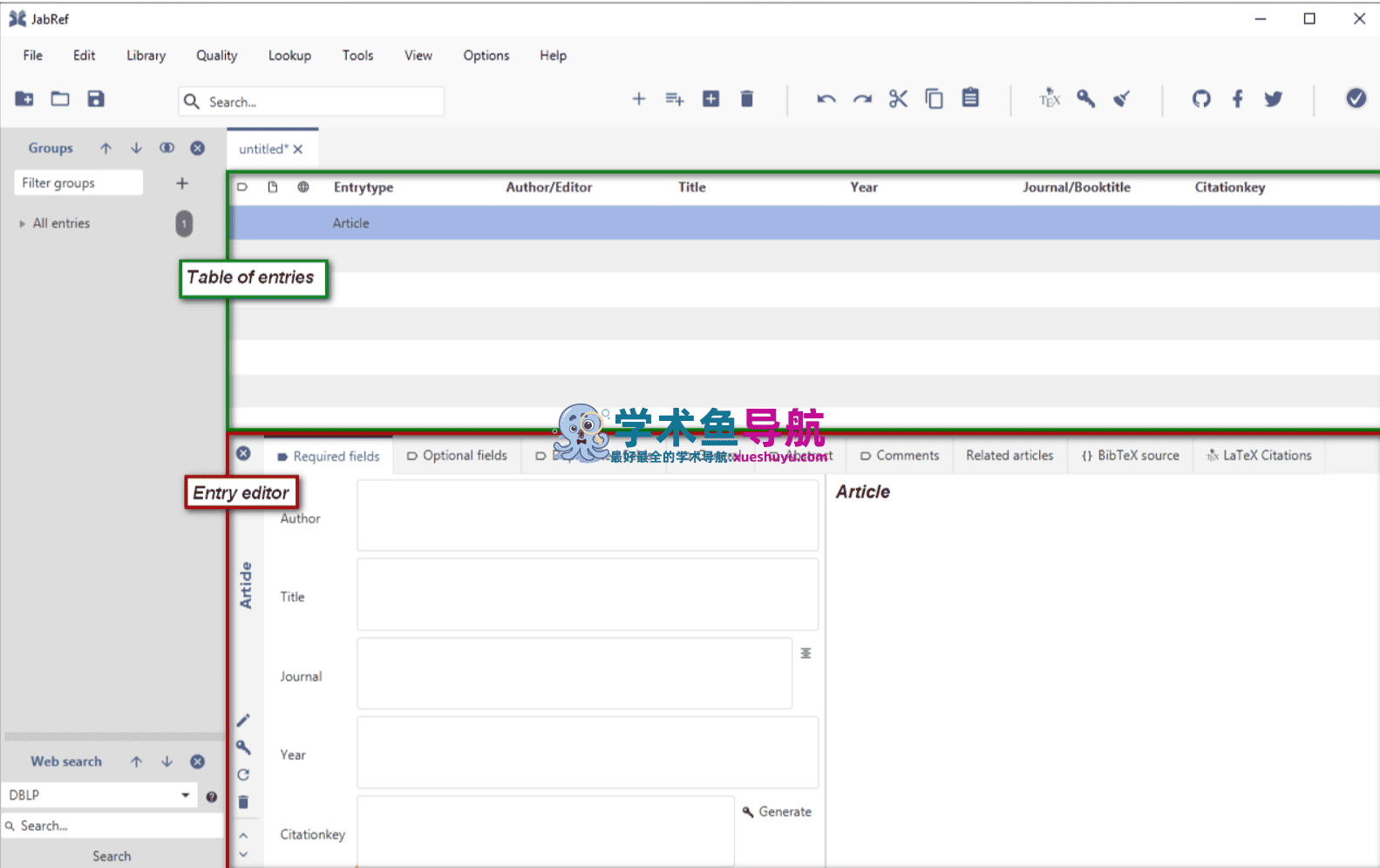The width and height of the screenshot is (1380, 868).
Task: Go to the next entry with the down chevron
Action: click(243, 855)
